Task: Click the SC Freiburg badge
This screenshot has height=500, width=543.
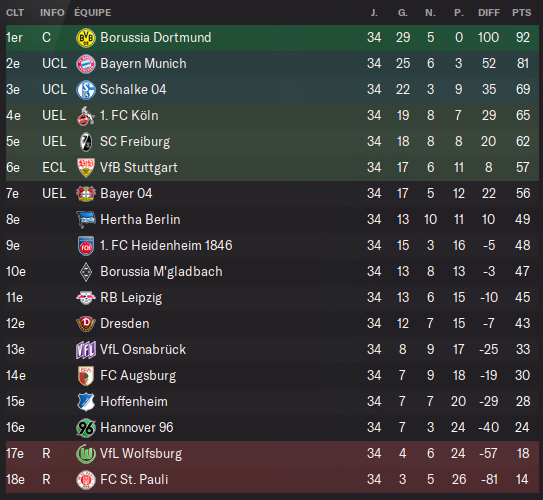Action: coord(86,142)
